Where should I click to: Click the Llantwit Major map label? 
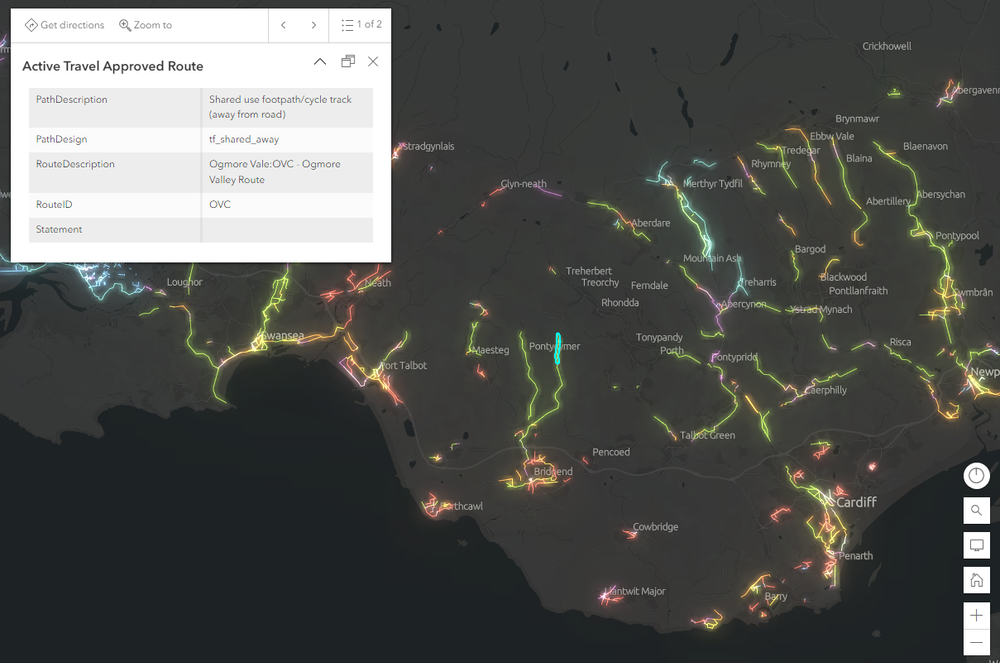[x=635, y=592]
